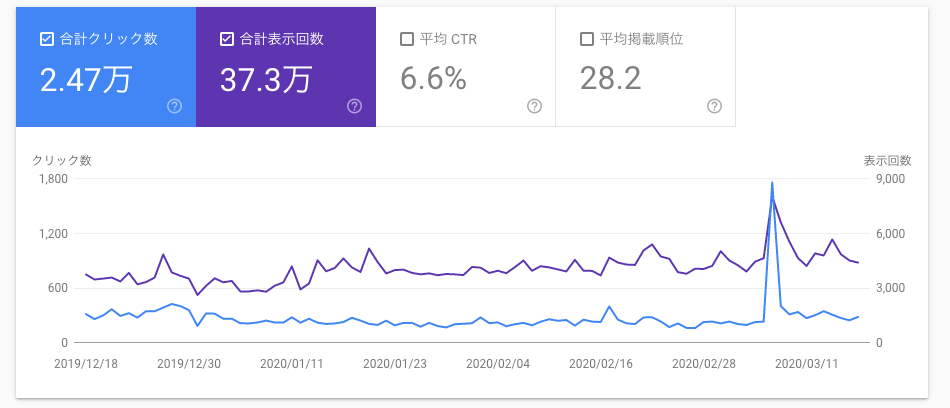950x408 pixels.
Task: Click the help icon for 平均 CTR
Action: (x=534, y=106)
